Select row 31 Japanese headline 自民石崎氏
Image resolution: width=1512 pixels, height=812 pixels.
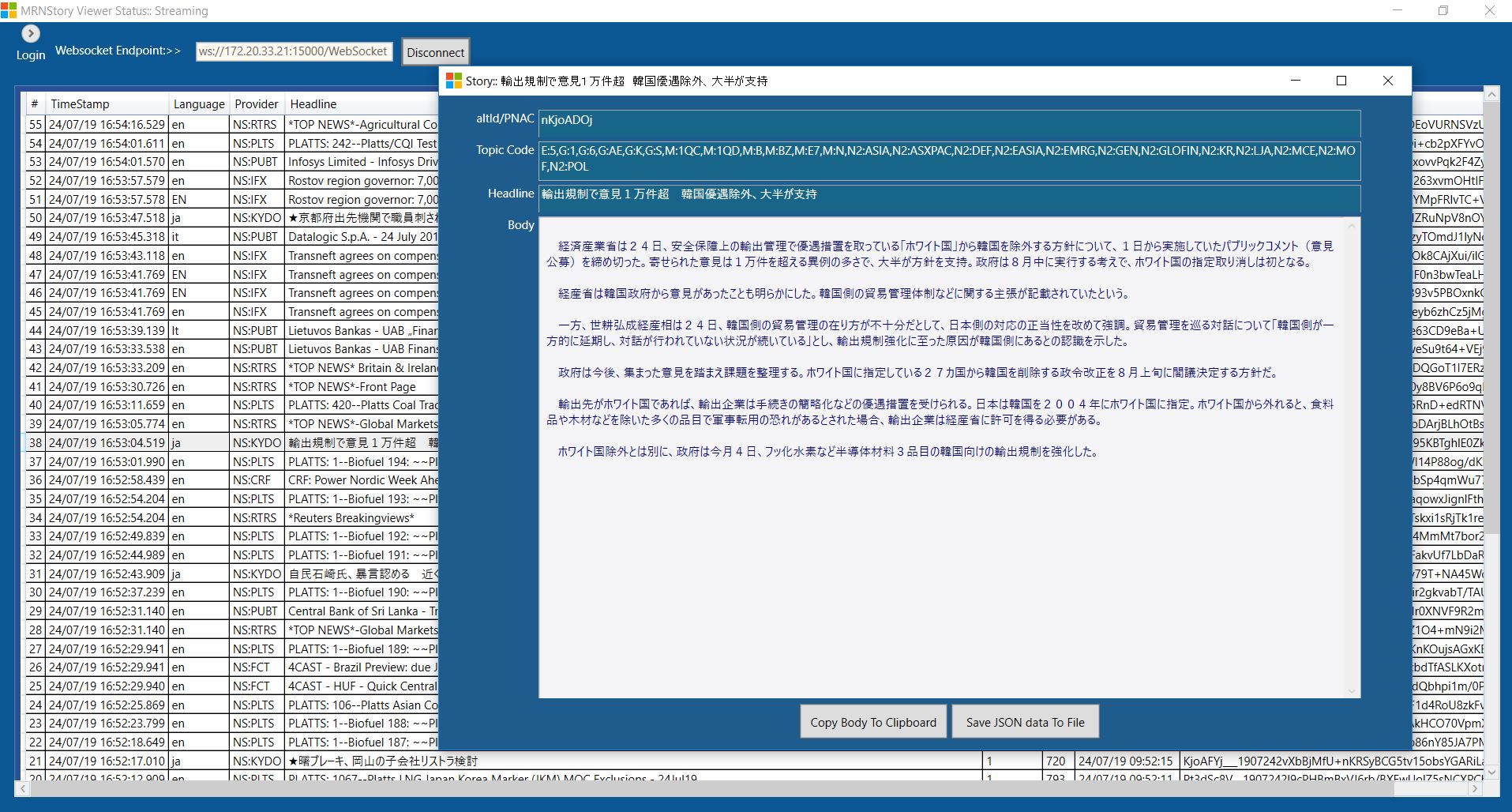coord(362,574)
